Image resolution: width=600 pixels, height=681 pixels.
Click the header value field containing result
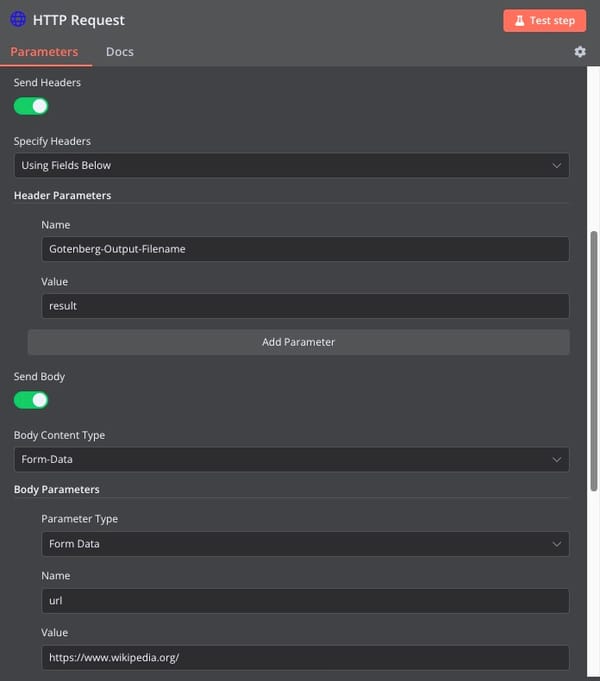point(305,306)
